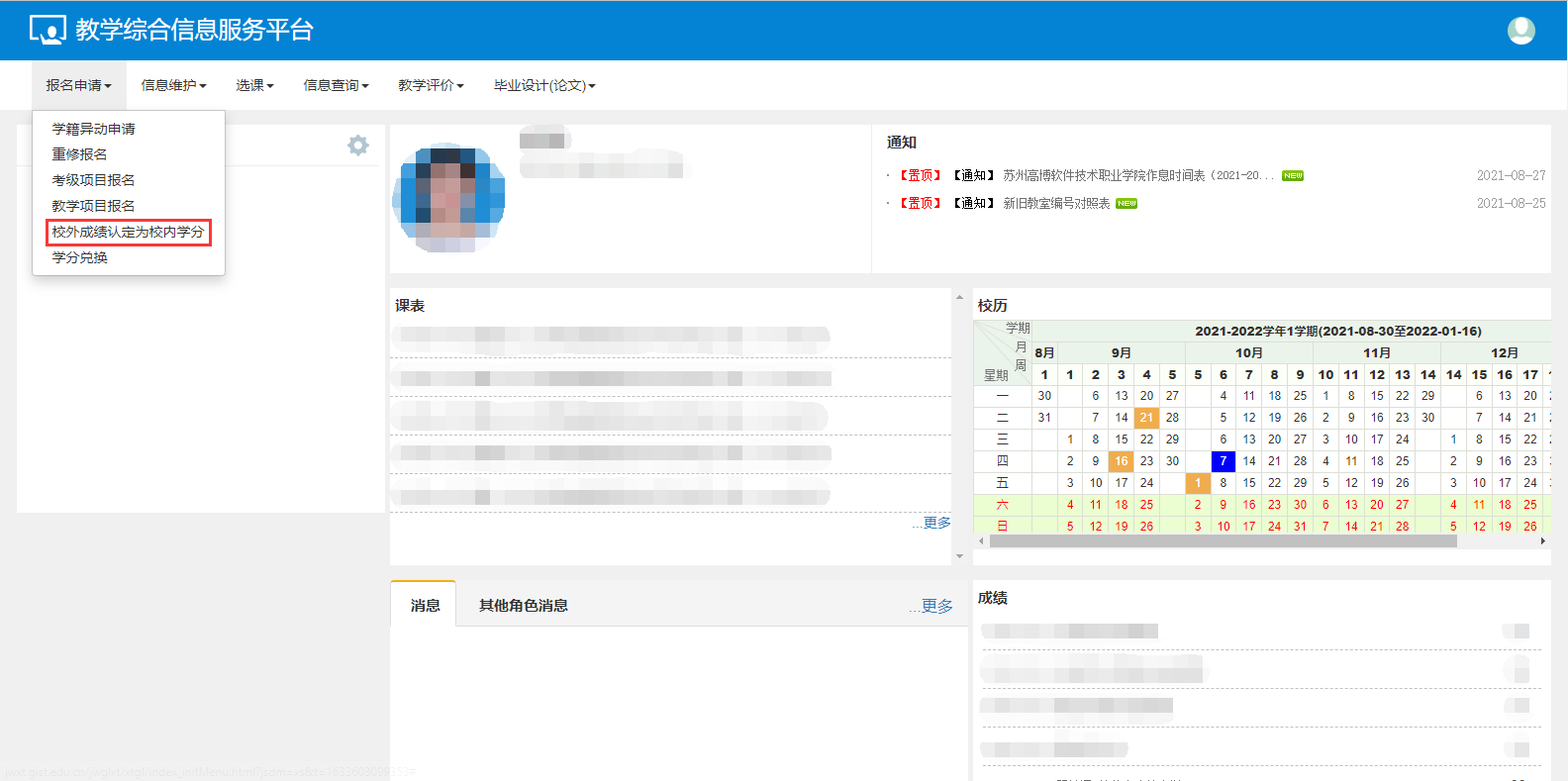The width and height of the screenshot is (1568, 781).
Task: Open the gear settings icon
Action: point(357,146)
